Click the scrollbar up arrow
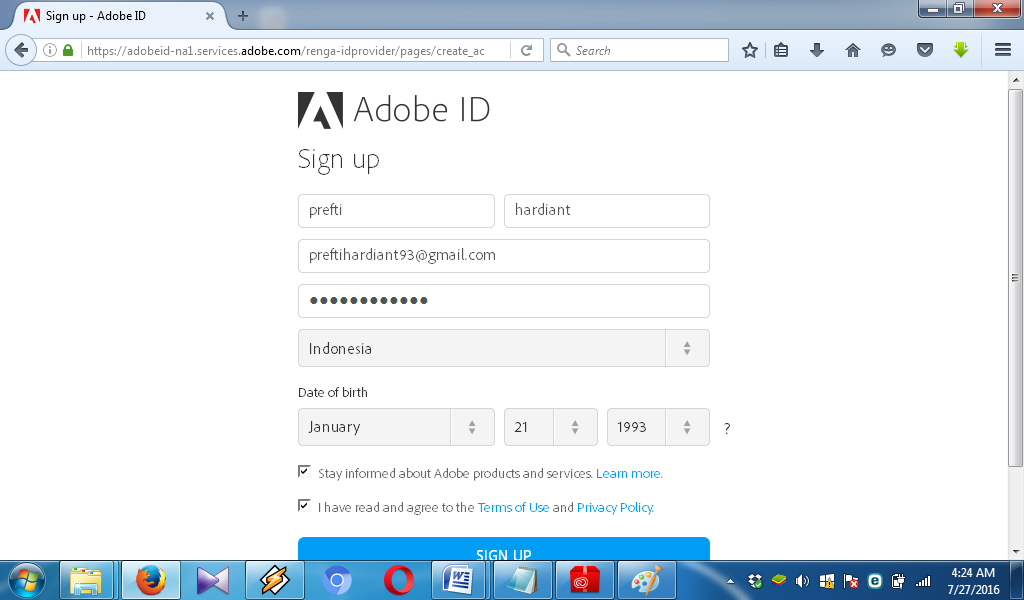 point(1015,80)
